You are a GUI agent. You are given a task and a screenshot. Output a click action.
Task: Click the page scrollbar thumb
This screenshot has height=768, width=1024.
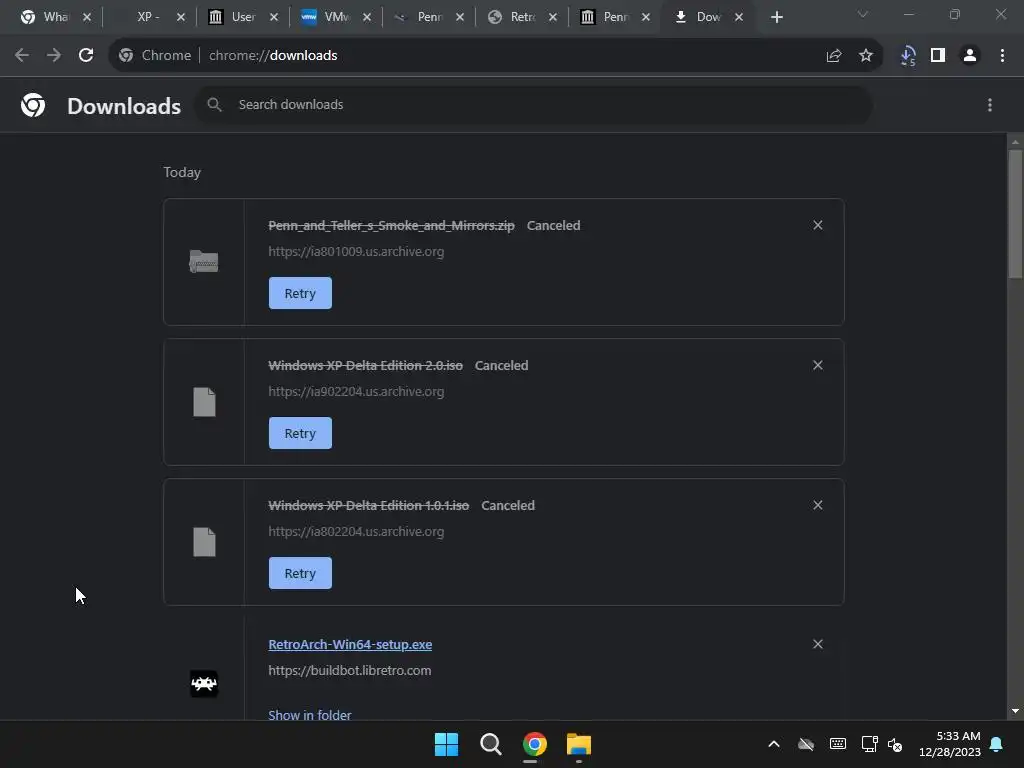[x=1015, y=215]
